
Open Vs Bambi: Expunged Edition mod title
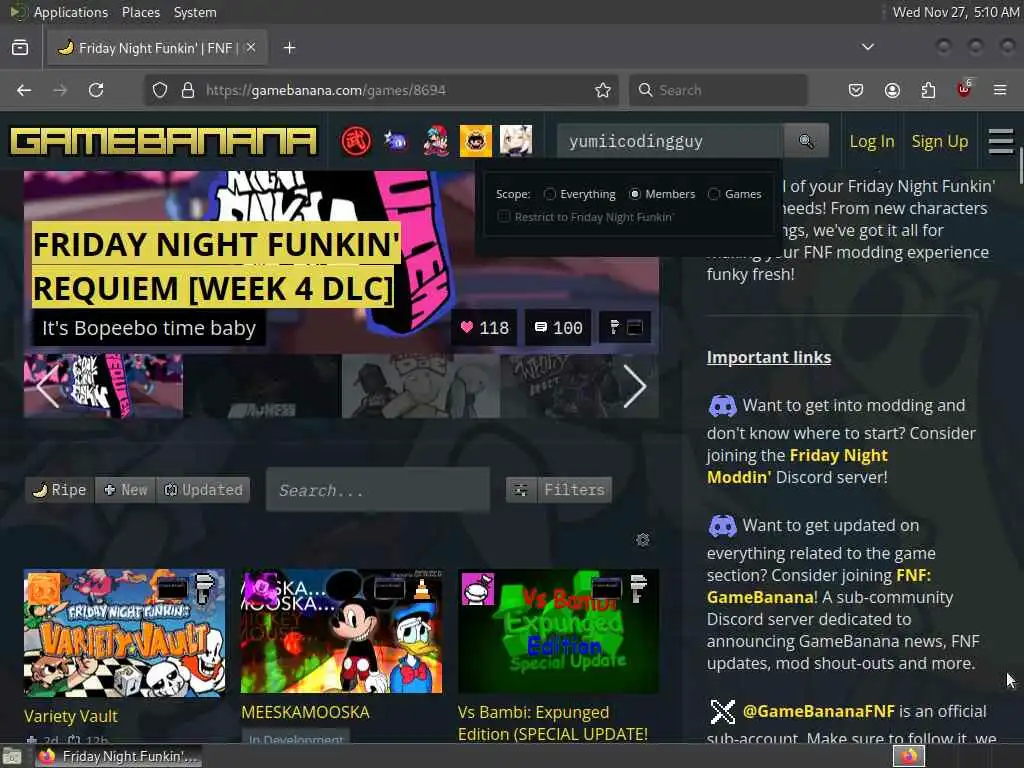[552, 724]
